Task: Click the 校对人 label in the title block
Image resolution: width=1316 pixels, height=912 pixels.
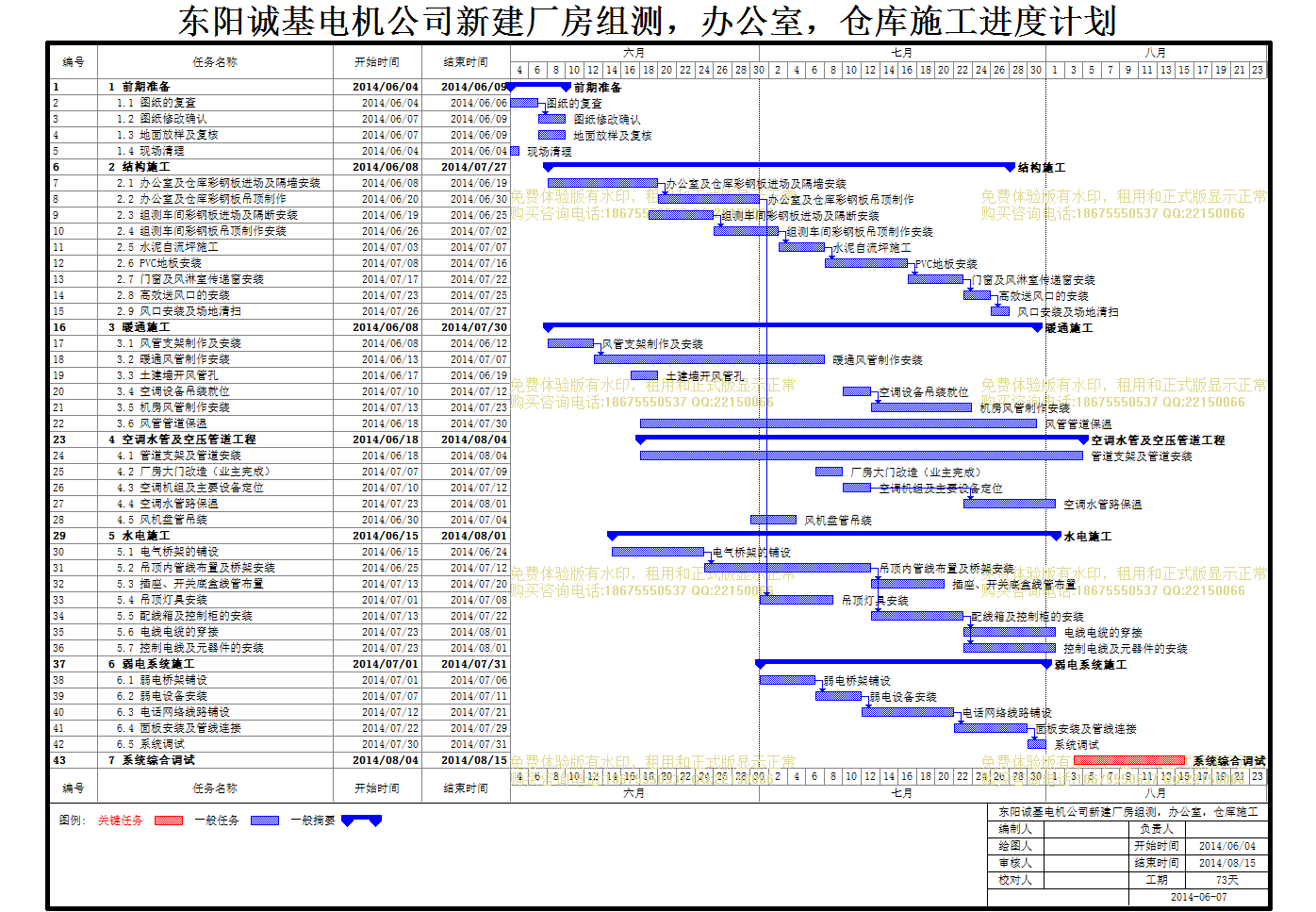Action: click(x=1015, y=880)
